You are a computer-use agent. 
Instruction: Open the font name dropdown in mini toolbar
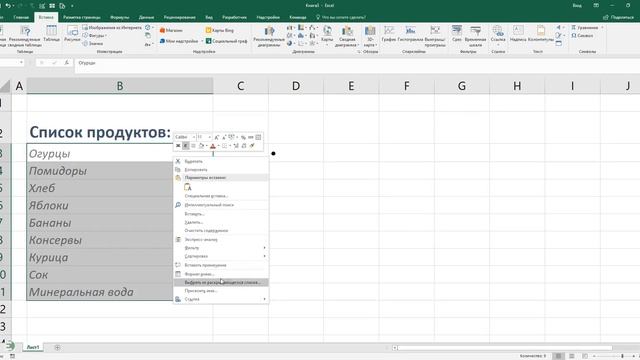pos(194,137)
